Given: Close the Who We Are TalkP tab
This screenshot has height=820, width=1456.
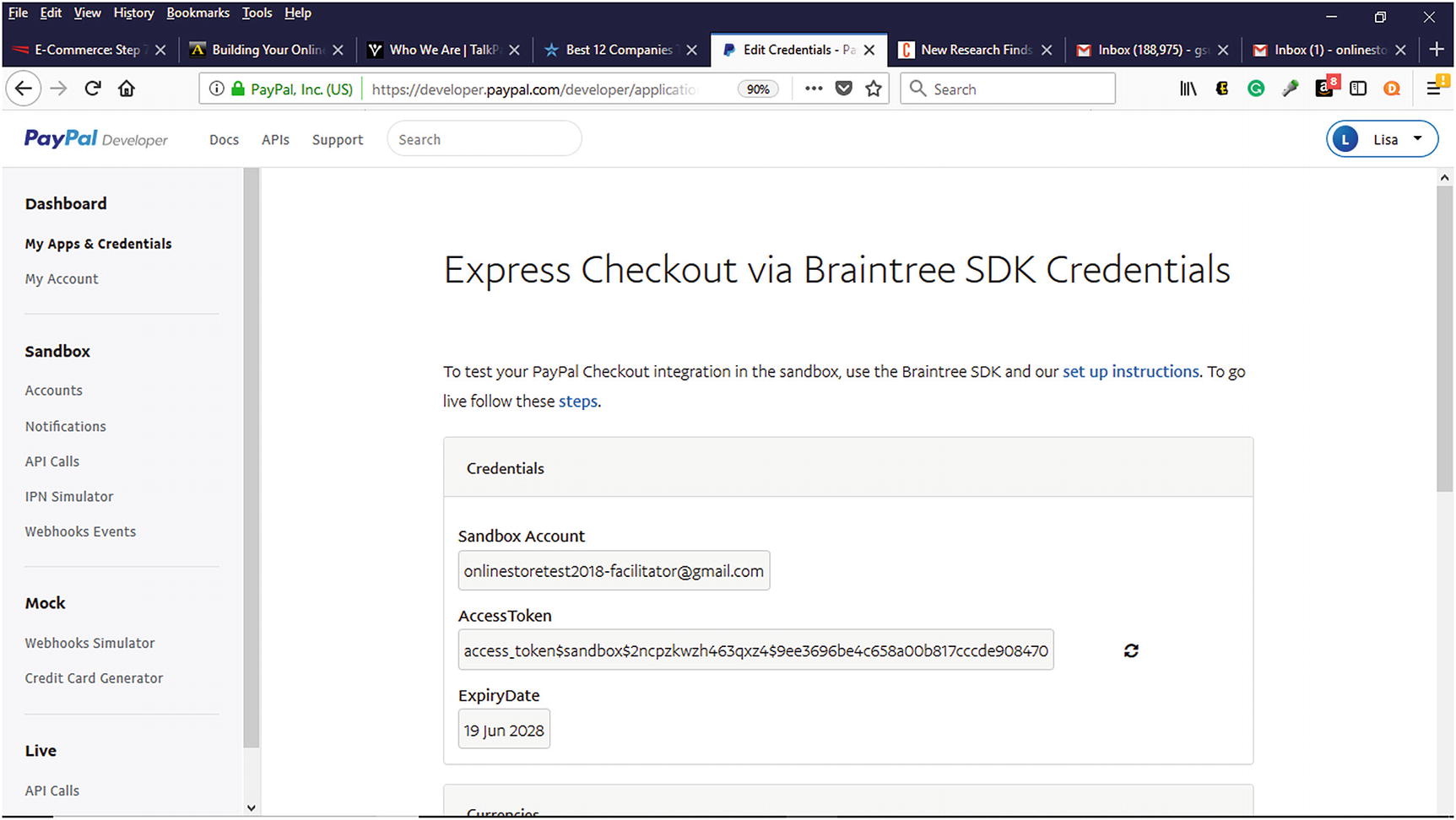Looking at the screenshot, I should 514,50.
